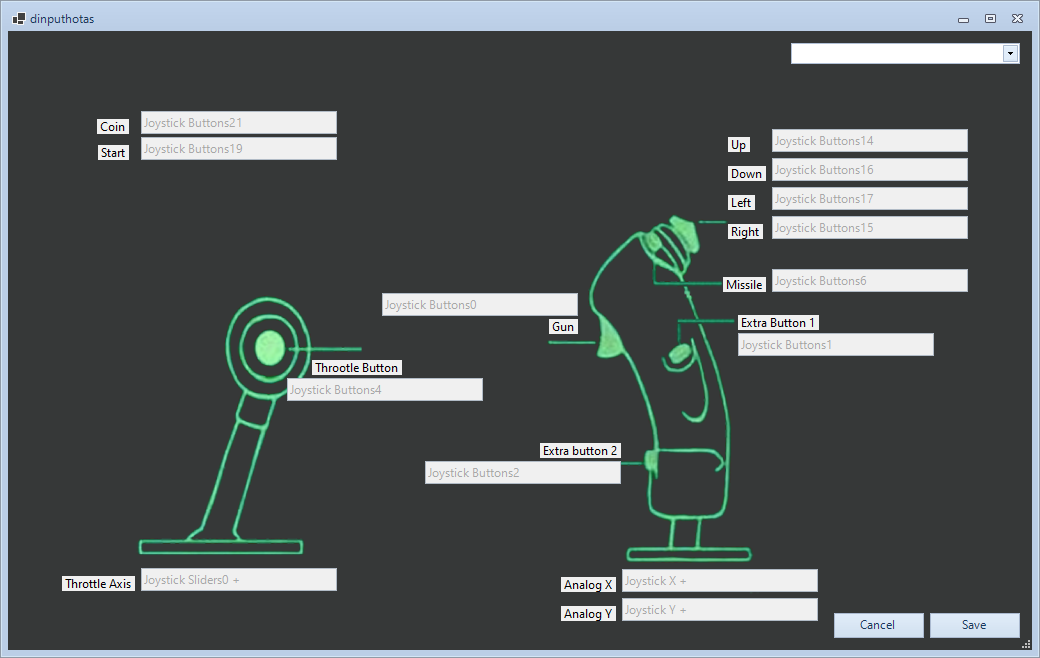
Task: Select the Throttle Axis field showing Sliders0
Action: (x=239, y=580)
